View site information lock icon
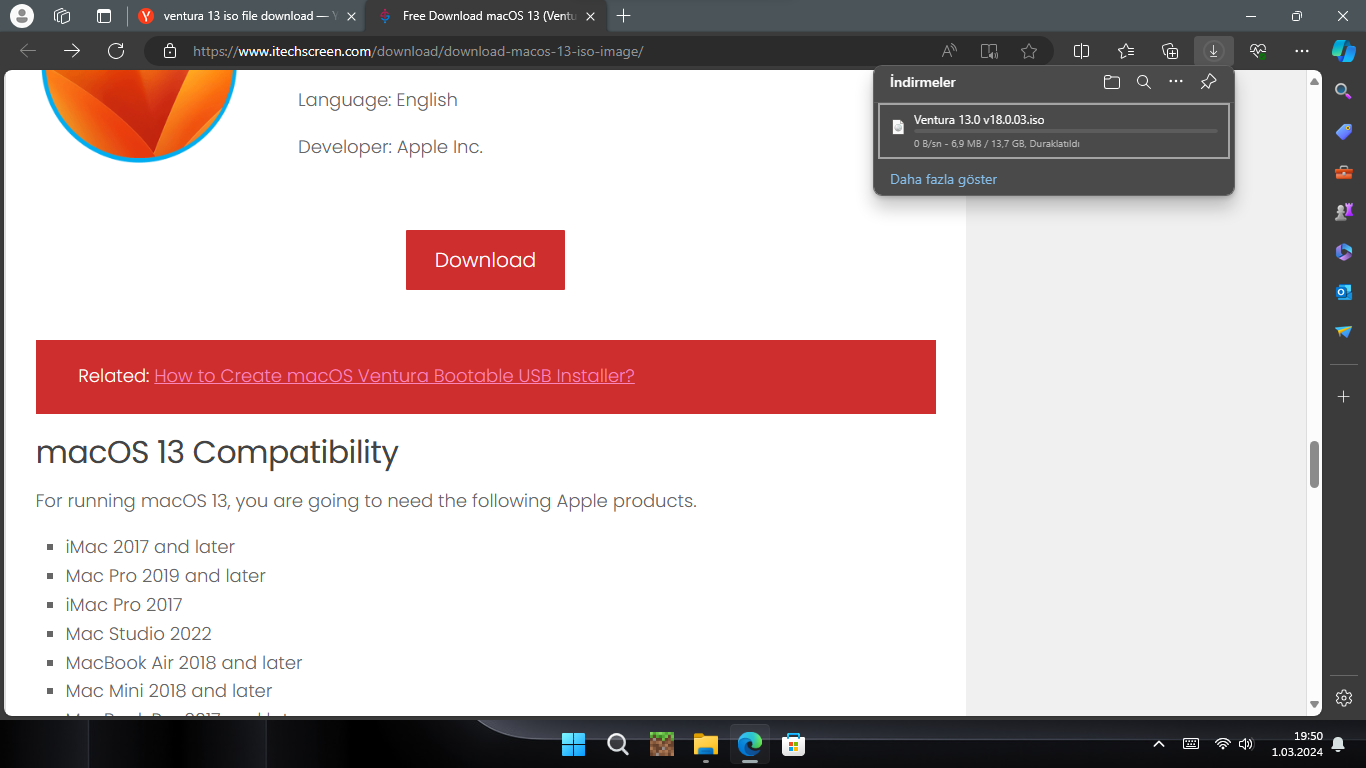This screenshot has height=768, width=1366. (170, 51)
